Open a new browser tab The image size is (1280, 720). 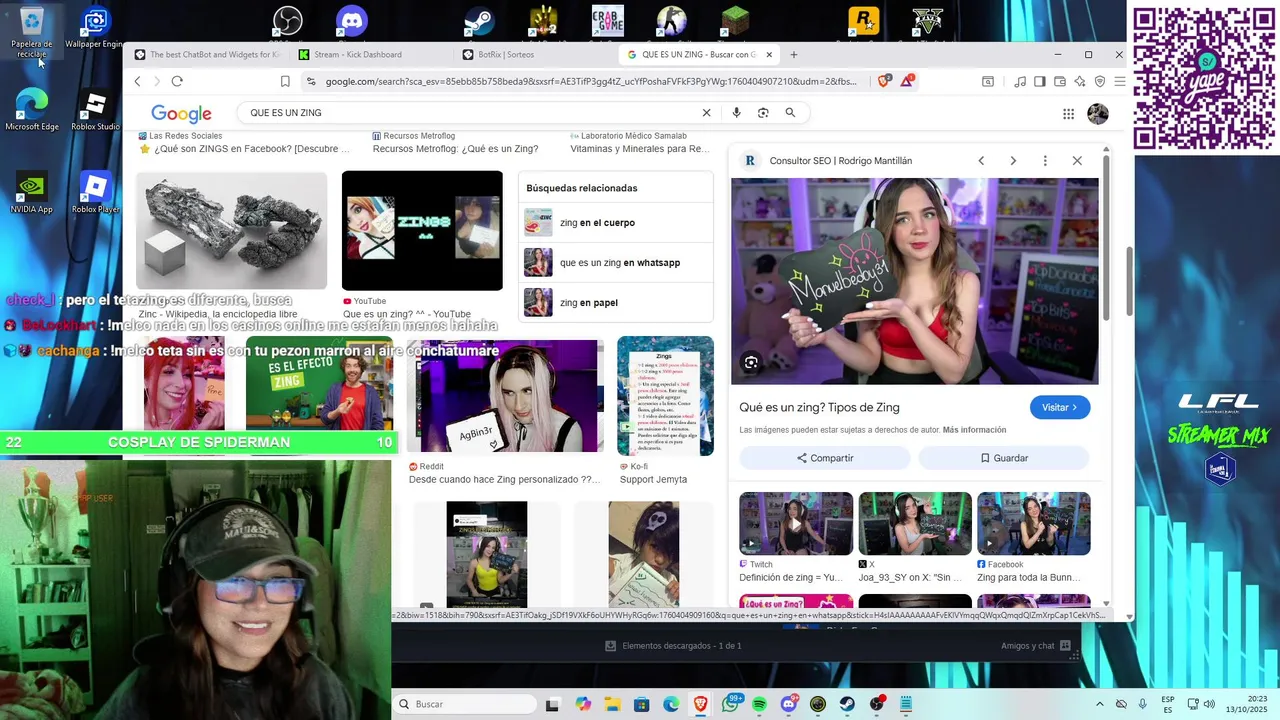[794, 55]
